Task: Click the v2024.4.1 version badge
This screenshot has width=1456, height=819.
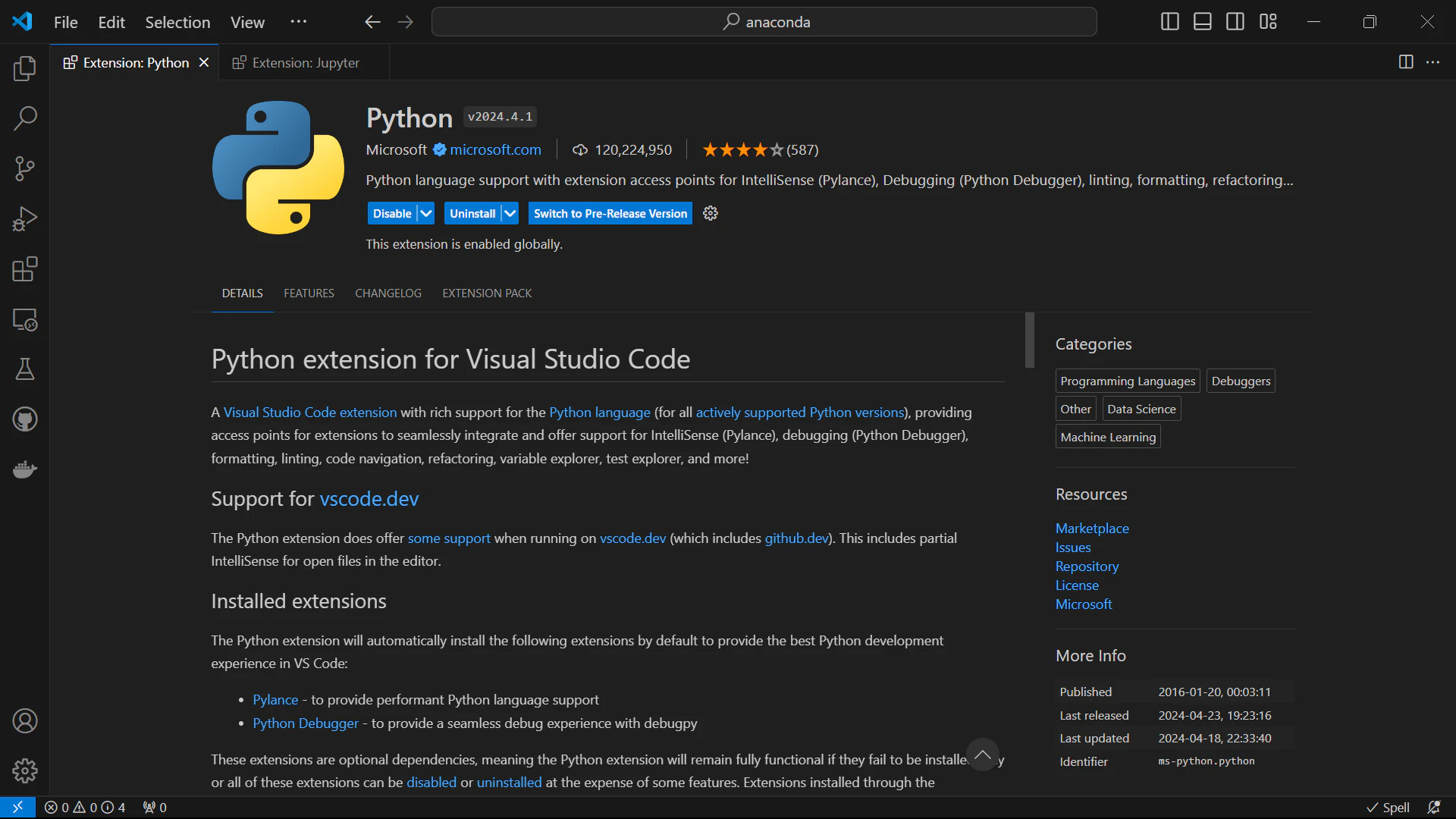Action: point(500,117)
